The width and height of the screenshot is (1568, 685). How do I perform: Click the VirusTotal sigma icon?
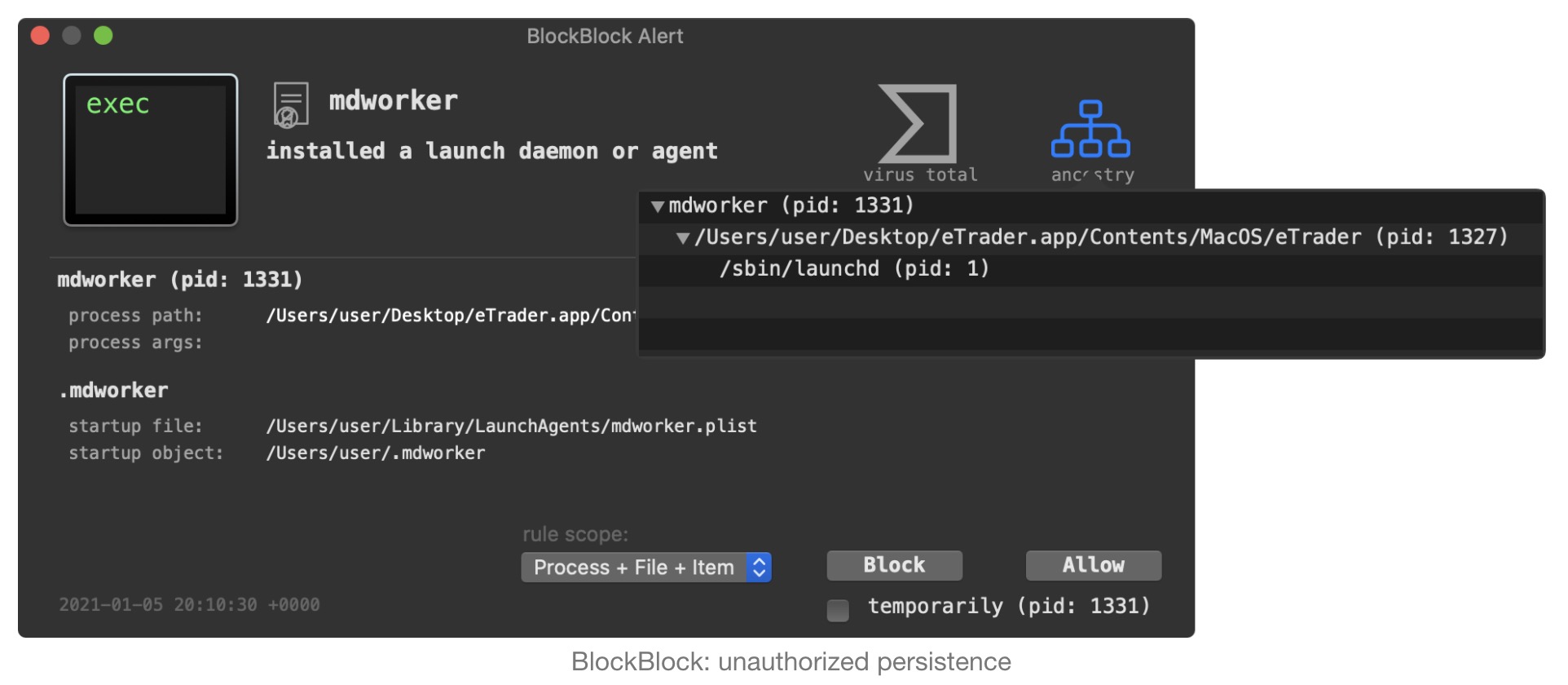(x=918, y=124)
